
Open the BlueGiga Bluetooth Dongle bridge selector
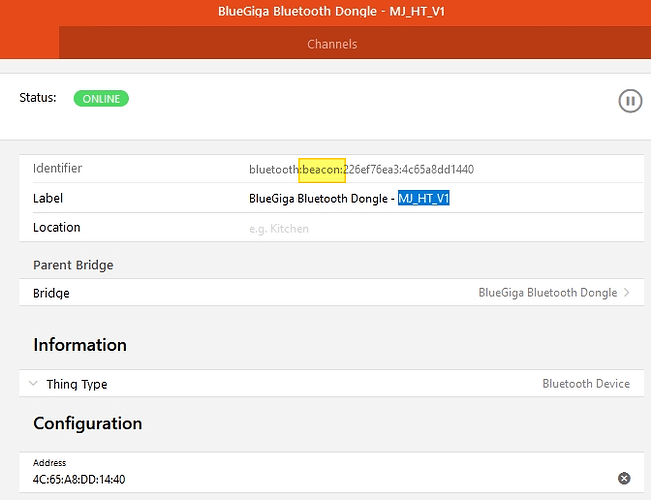[x=548, y=293]
